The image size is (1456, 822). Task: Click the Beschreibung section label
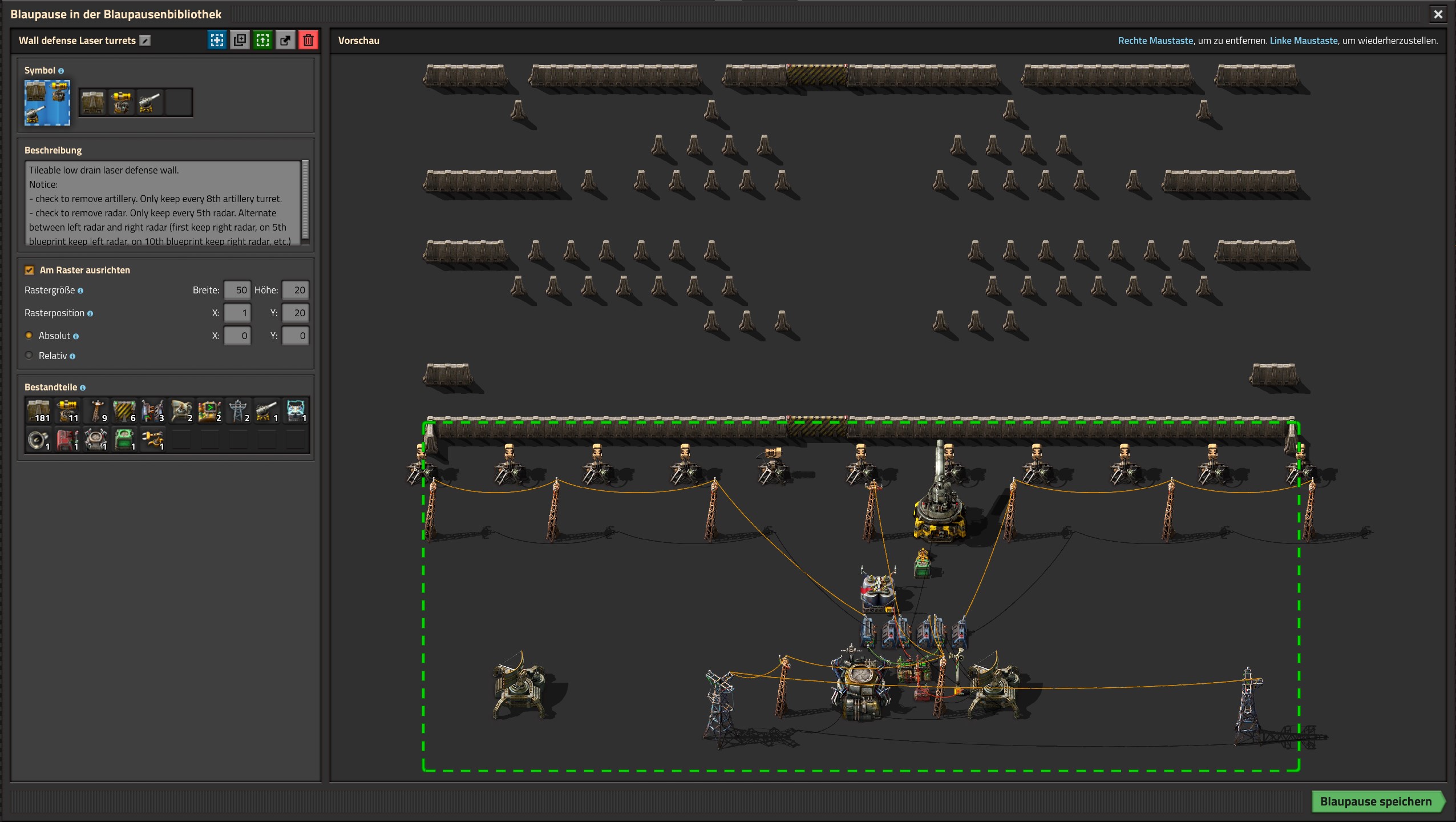[53, 150]
